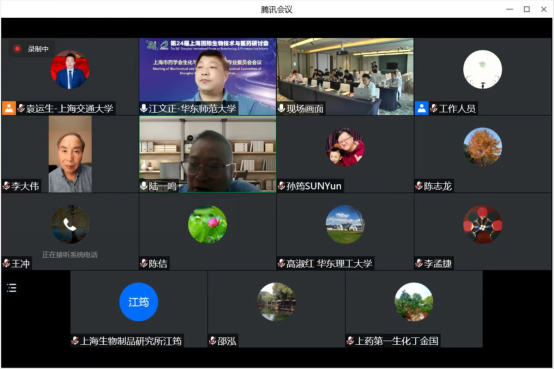Click the recording indicator red dot

pos(17,48)
